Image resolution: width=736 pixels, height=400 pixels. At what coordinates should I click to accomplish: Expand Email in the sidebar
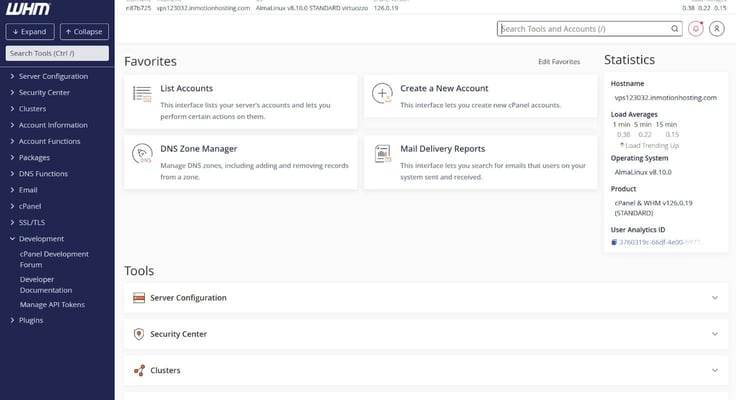[12, 190]
